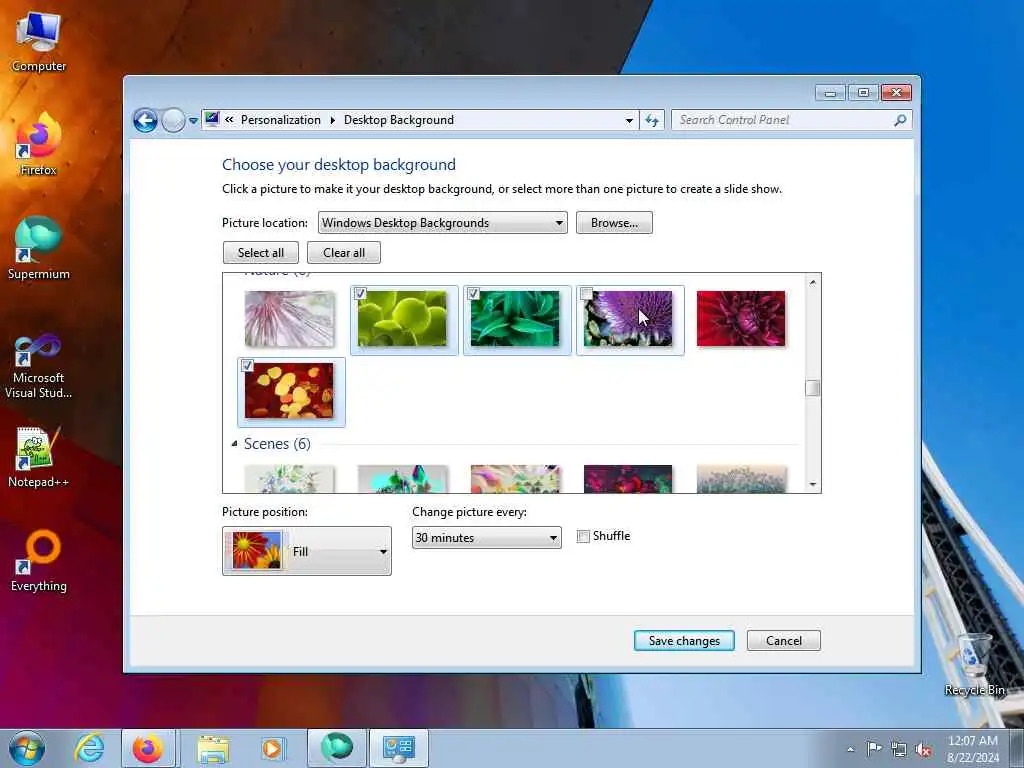Click the Control Panel taskbar button

click(399, 748)
